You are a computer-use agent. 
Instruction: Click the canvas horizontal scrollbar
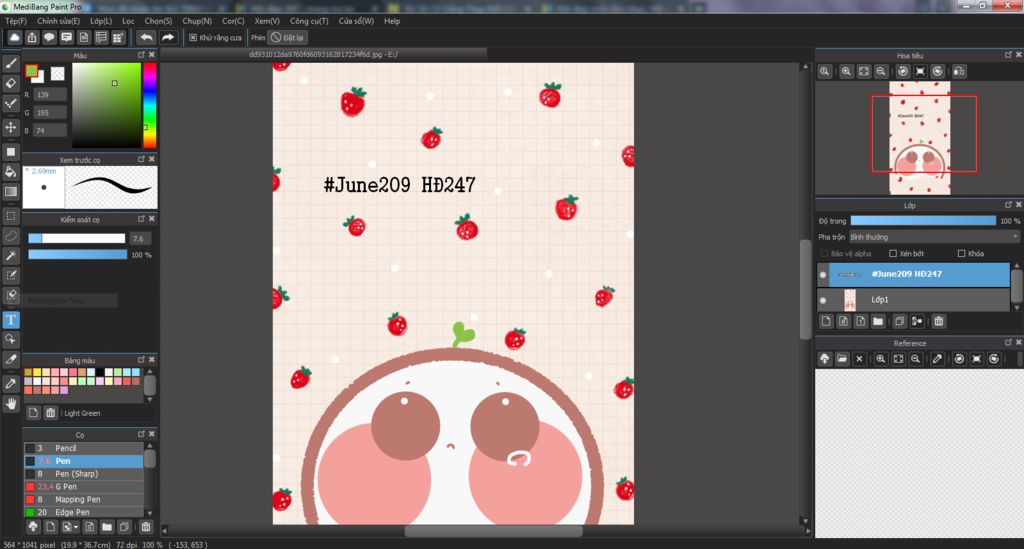tap(493, 531)
